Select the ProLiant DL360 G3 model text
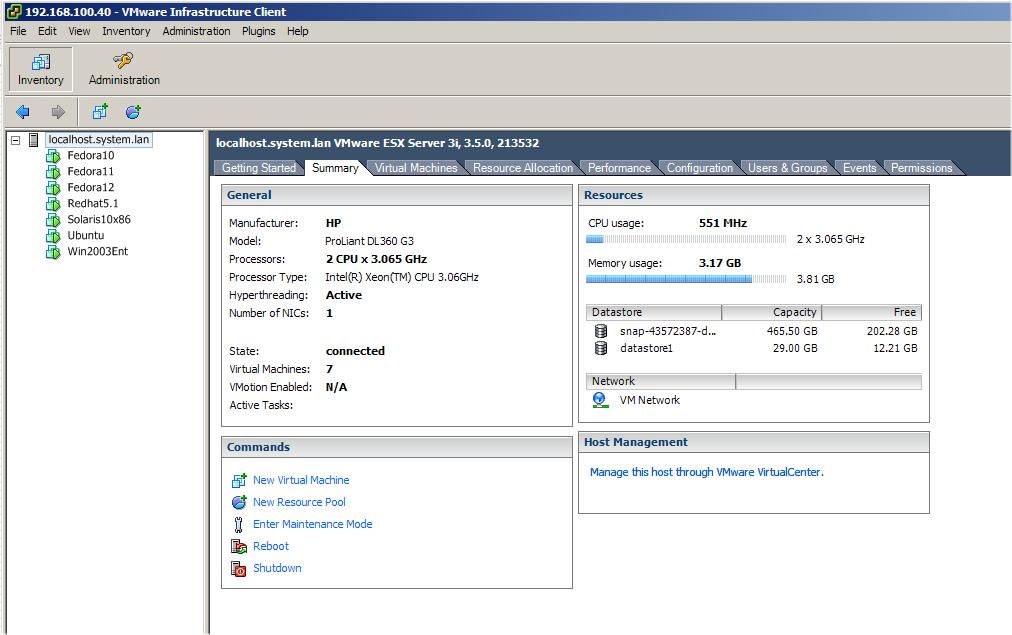The height and width of the screenshot is (635, 1012). (x=369, y=241)
